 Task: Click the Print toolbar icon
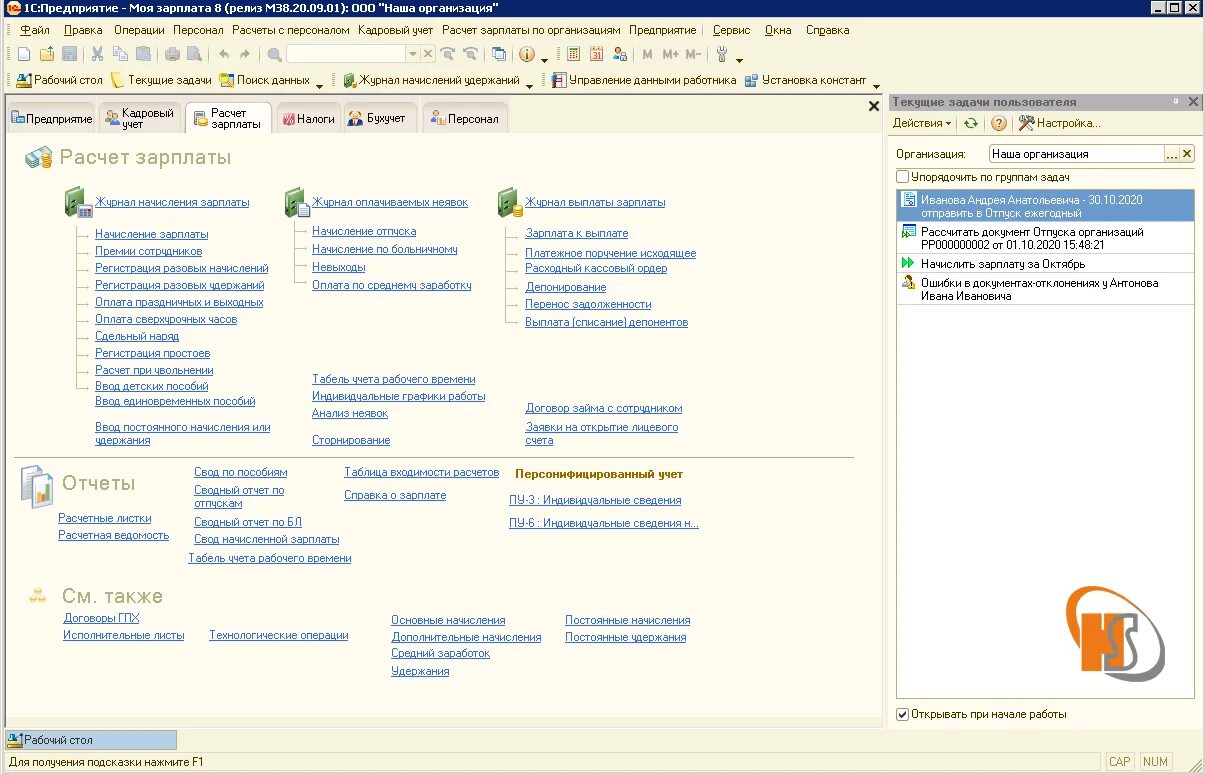[172, 54]
